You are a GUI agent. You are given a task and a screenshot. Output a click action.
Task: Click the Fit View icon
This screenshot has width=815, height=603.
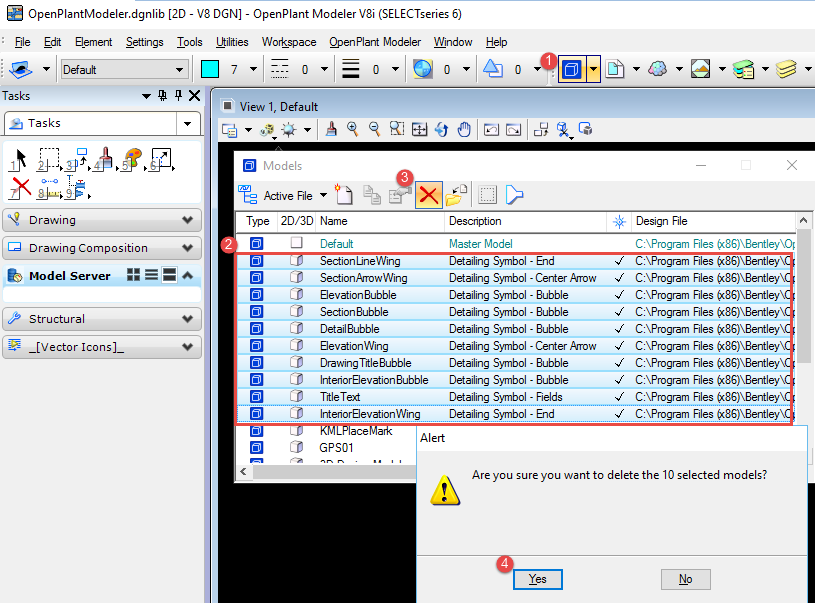point(419,129)
